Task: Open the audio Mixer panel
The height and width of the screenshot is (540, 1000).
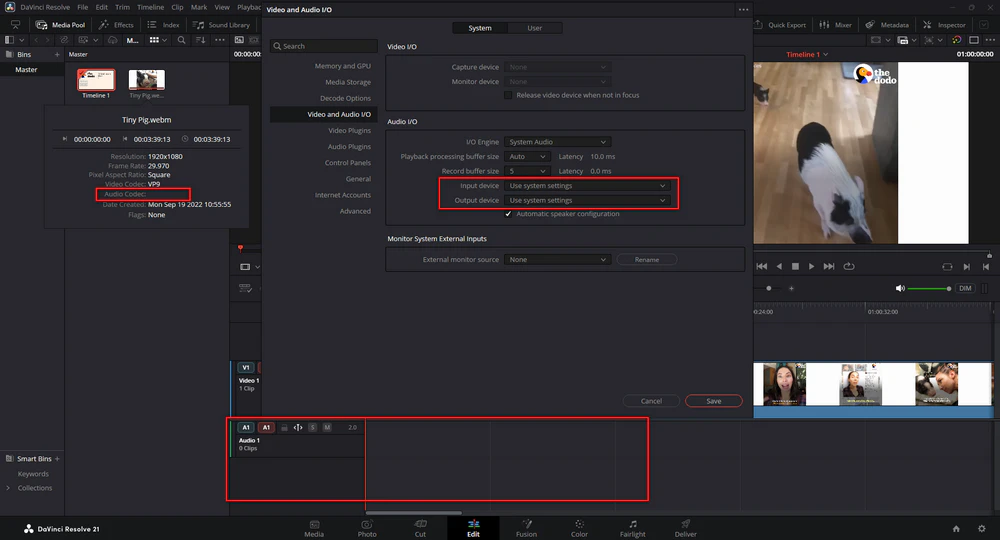Action: click(835, 25)
